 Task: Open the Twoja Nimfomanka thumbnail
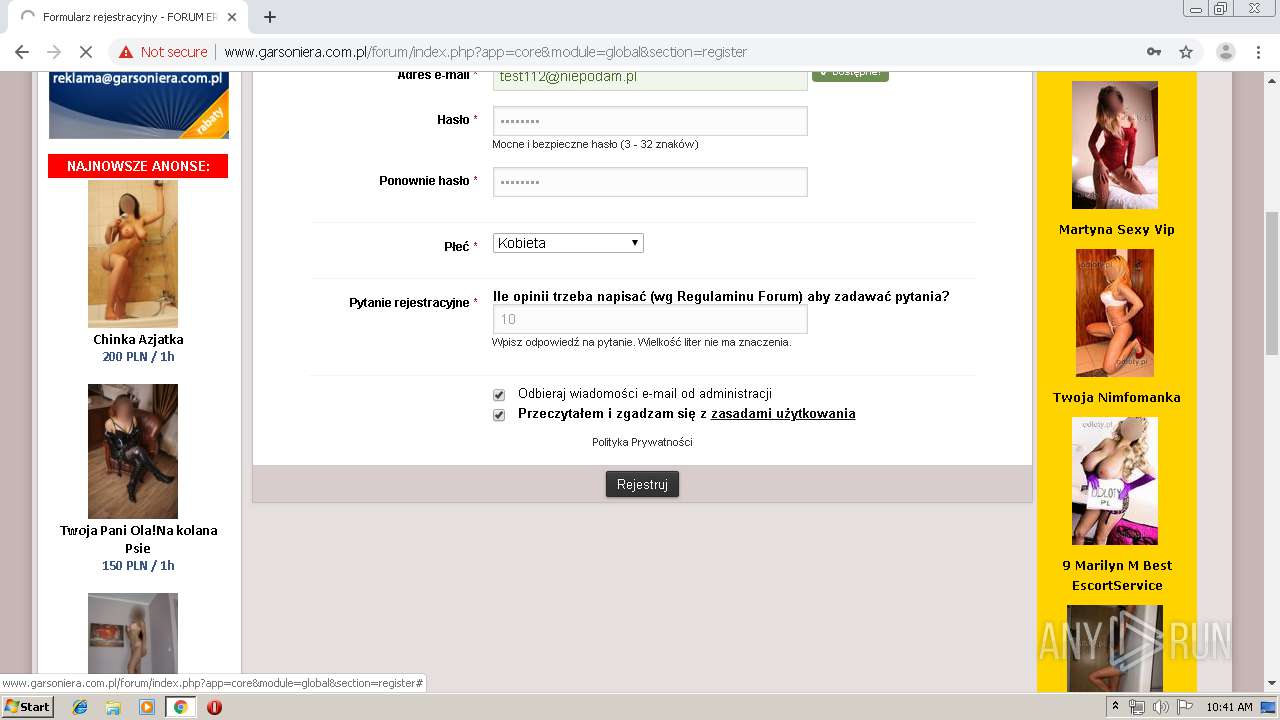click(1115, 313)
